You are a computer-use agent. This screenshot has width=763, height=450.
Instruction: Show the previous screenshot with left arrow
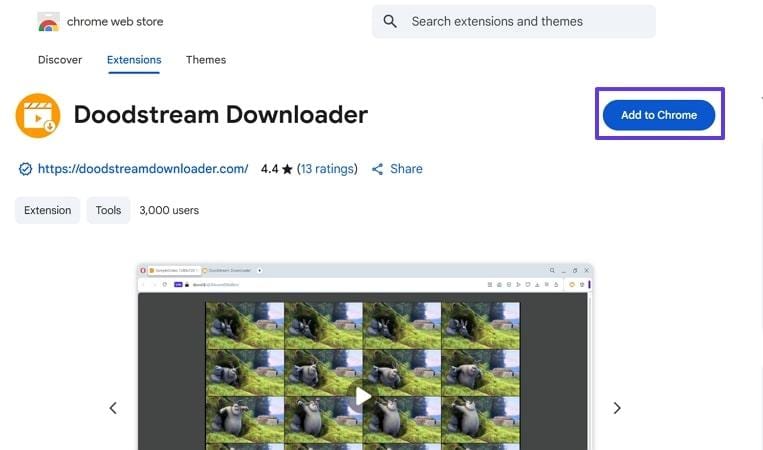(x=113, y=408)
